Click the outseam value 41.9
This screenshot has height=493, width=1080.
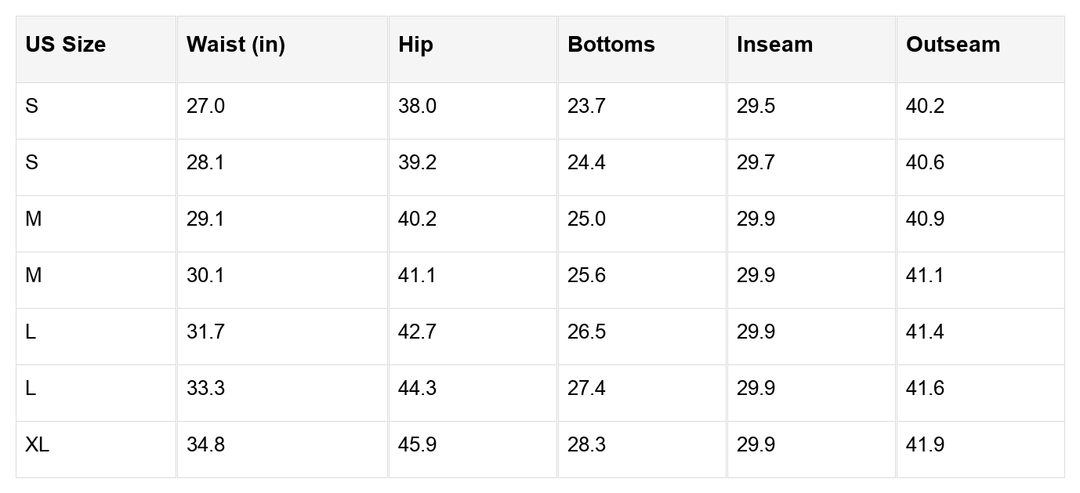click(x=925, y=445)
